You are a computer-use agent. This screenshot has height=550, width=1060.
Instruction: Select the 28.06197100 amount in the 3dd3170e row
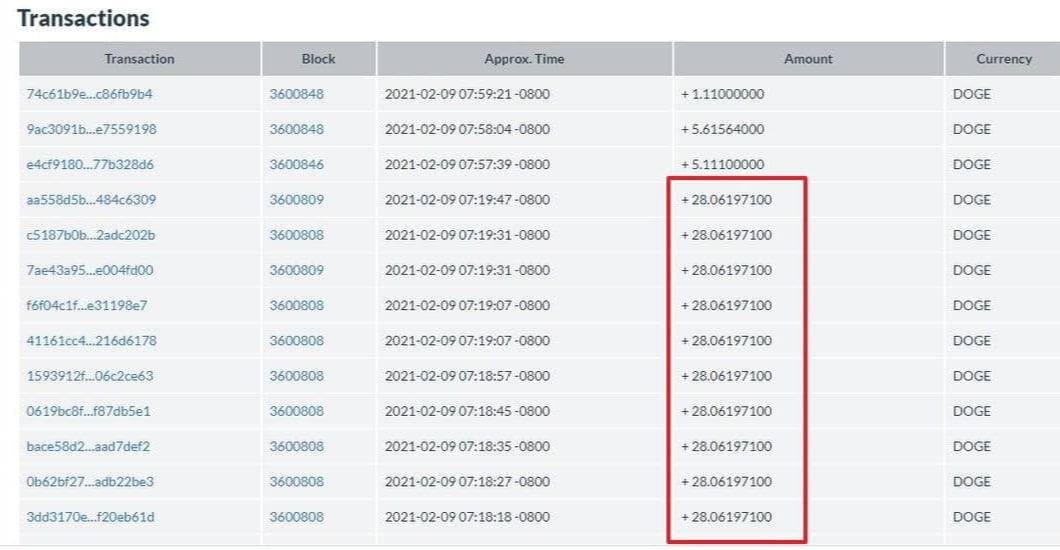pos(726,516)
